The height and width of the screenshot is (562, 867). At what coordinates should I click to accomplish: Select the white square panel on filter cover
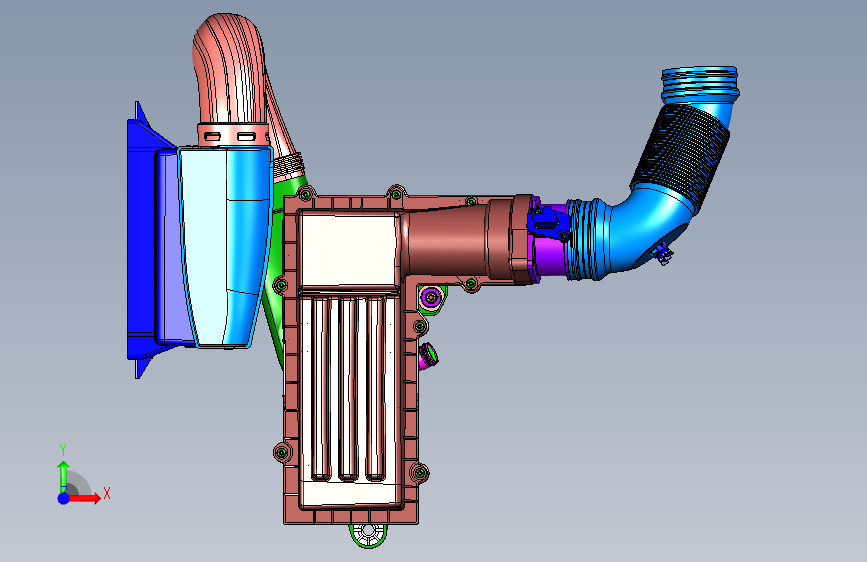(348, 250)
